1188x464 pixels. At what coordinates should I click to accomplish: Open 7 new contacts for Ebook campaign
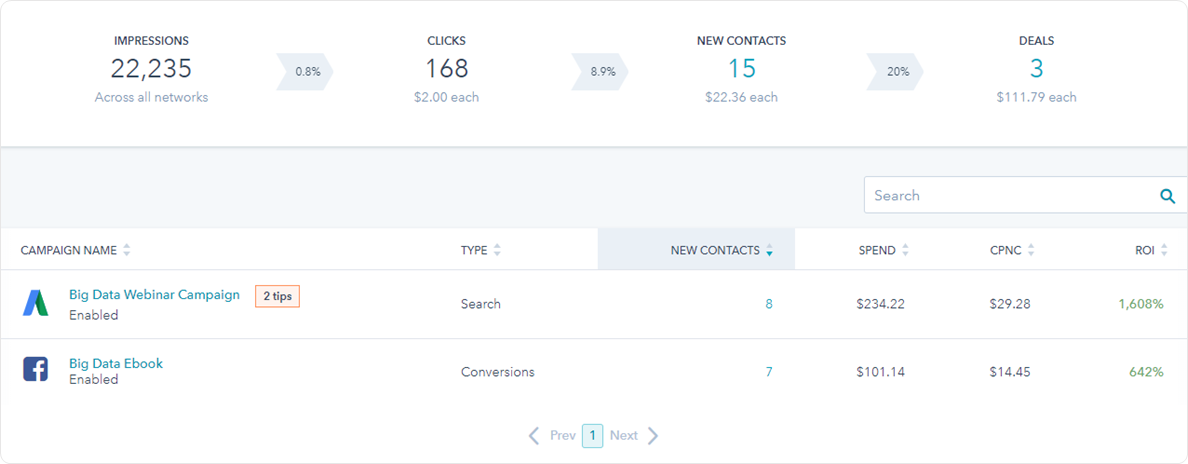coord(769,372)
